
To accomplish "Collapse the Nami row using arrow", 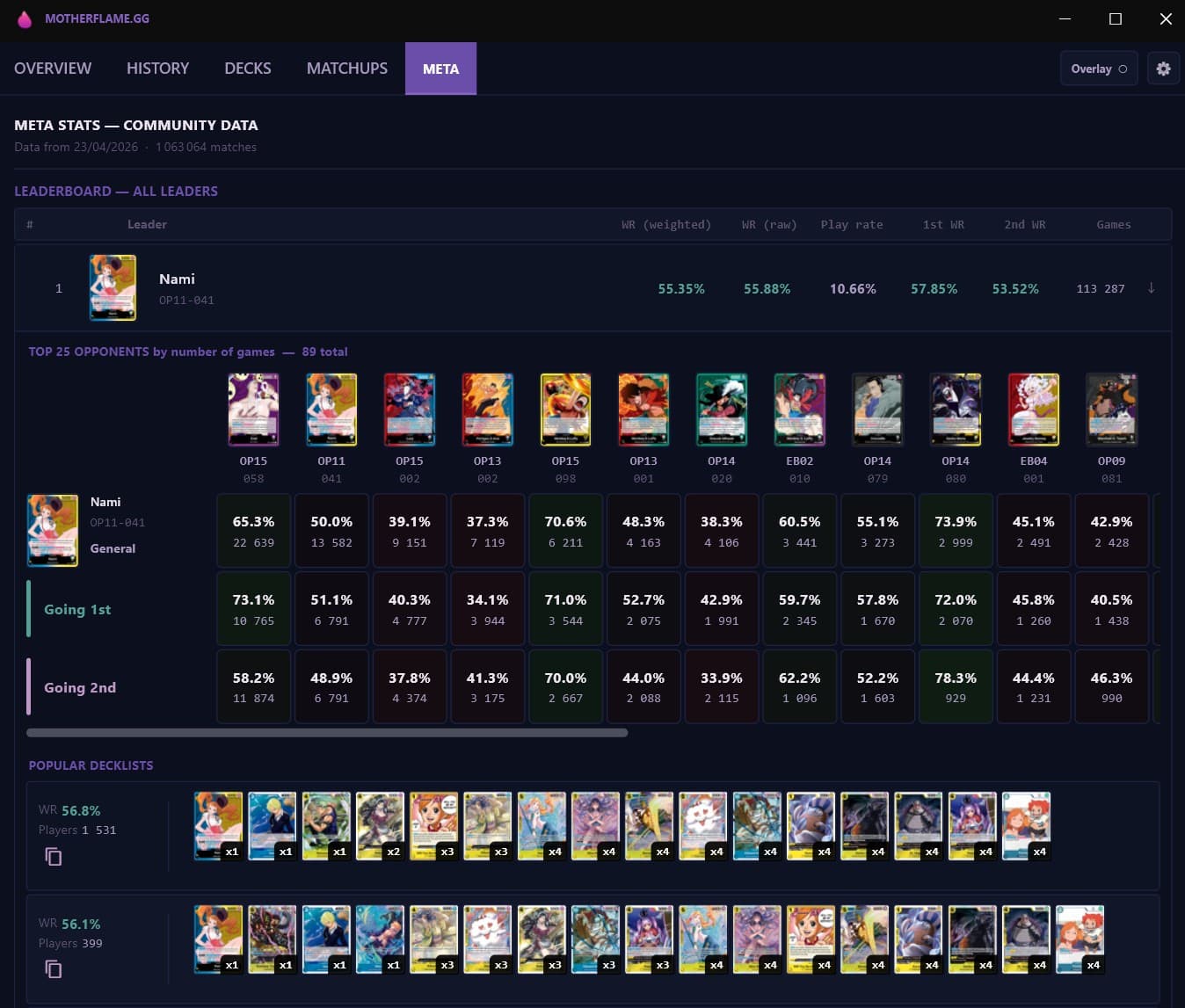I will click(x=1151, y=288).
